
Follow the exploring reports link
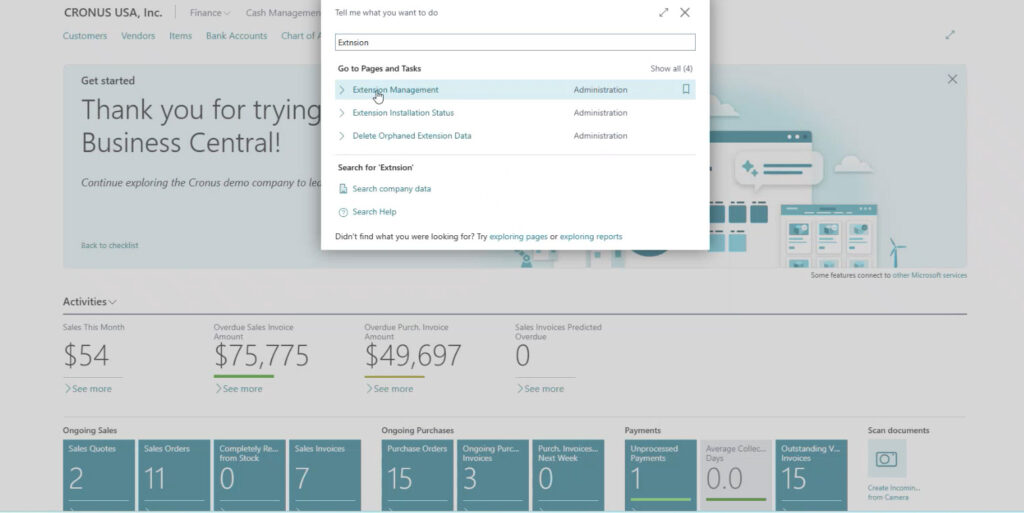click(x=591, y=236)
